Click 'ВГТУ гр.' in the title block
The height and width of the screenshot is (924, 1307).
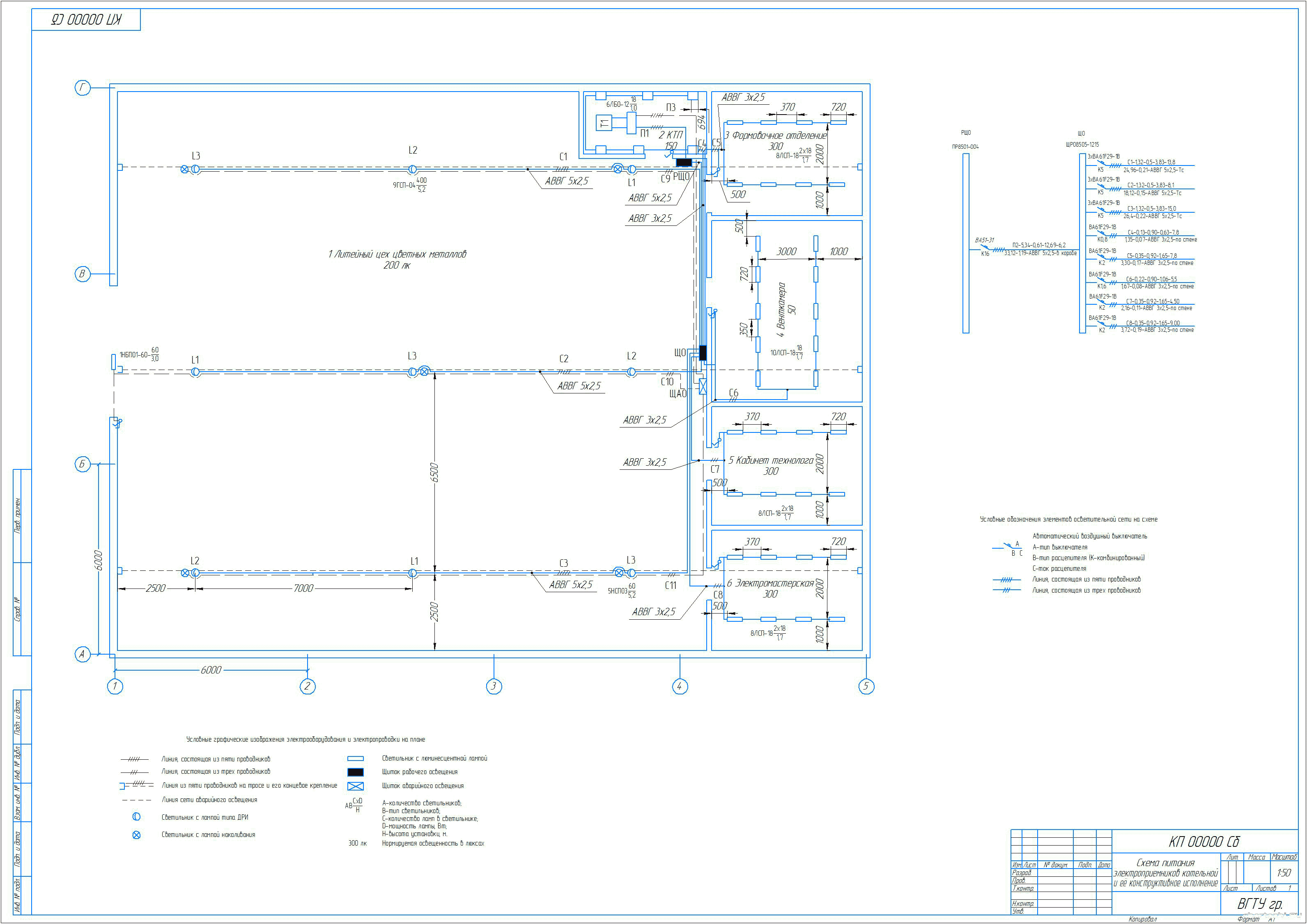[1260, 903]
